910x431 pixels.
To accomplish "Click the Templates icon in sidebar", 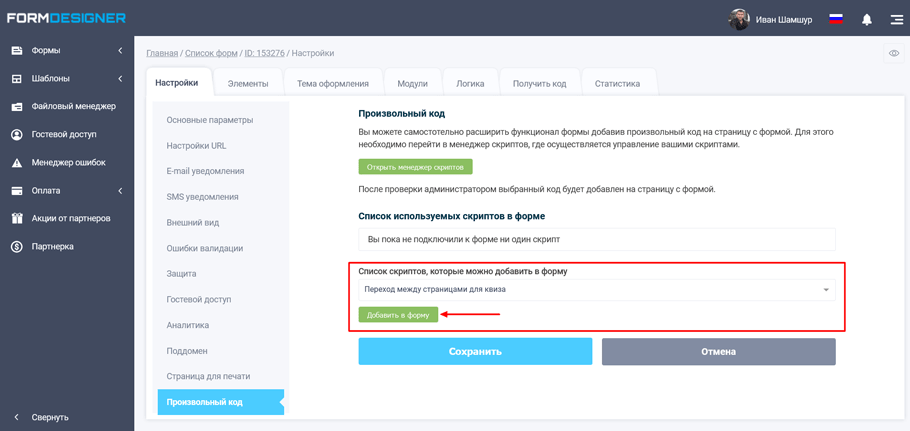I will (17, 78).
